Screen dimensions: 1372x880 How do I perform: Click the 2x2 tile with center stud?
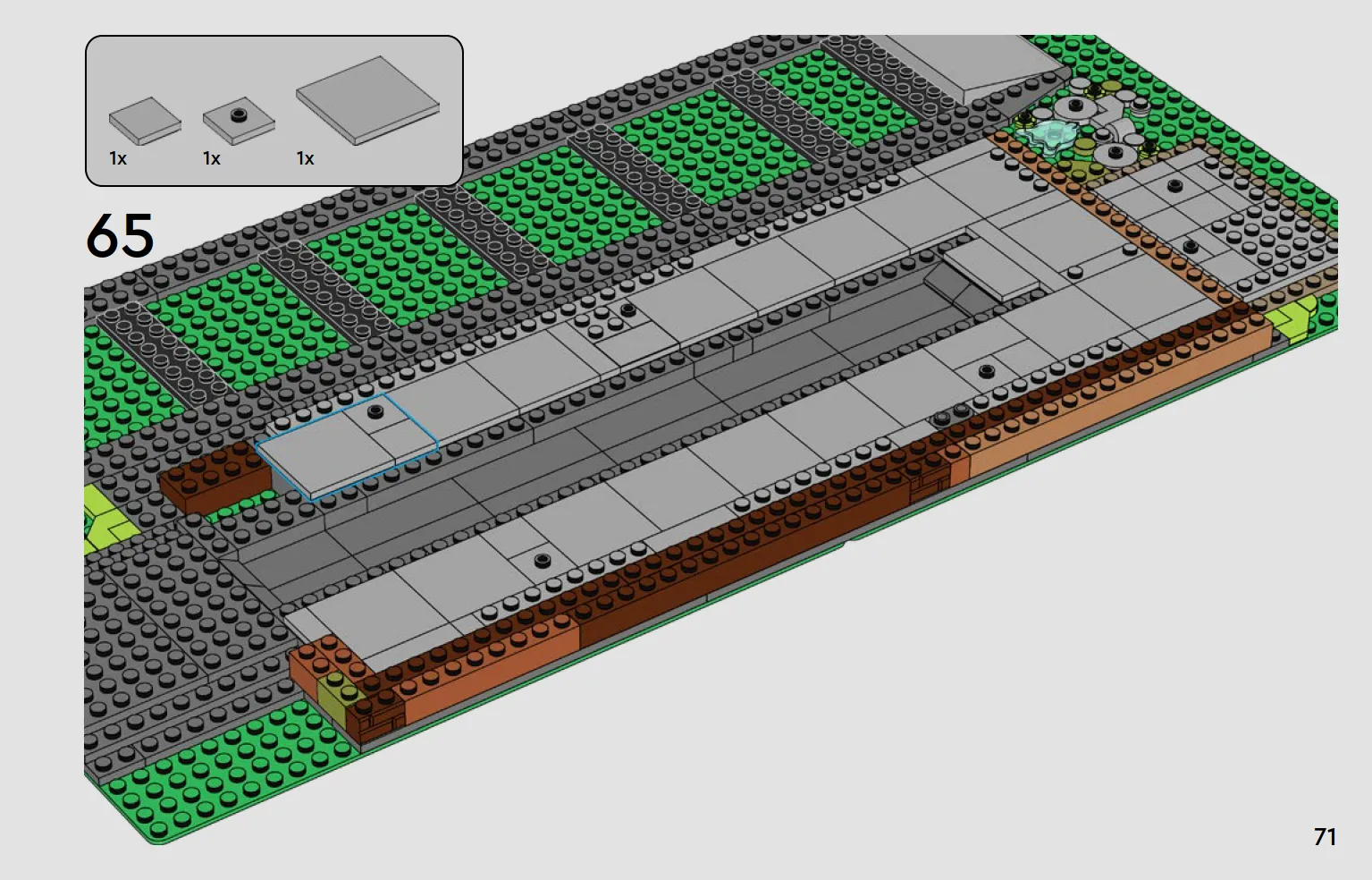[x=239, y=121]
